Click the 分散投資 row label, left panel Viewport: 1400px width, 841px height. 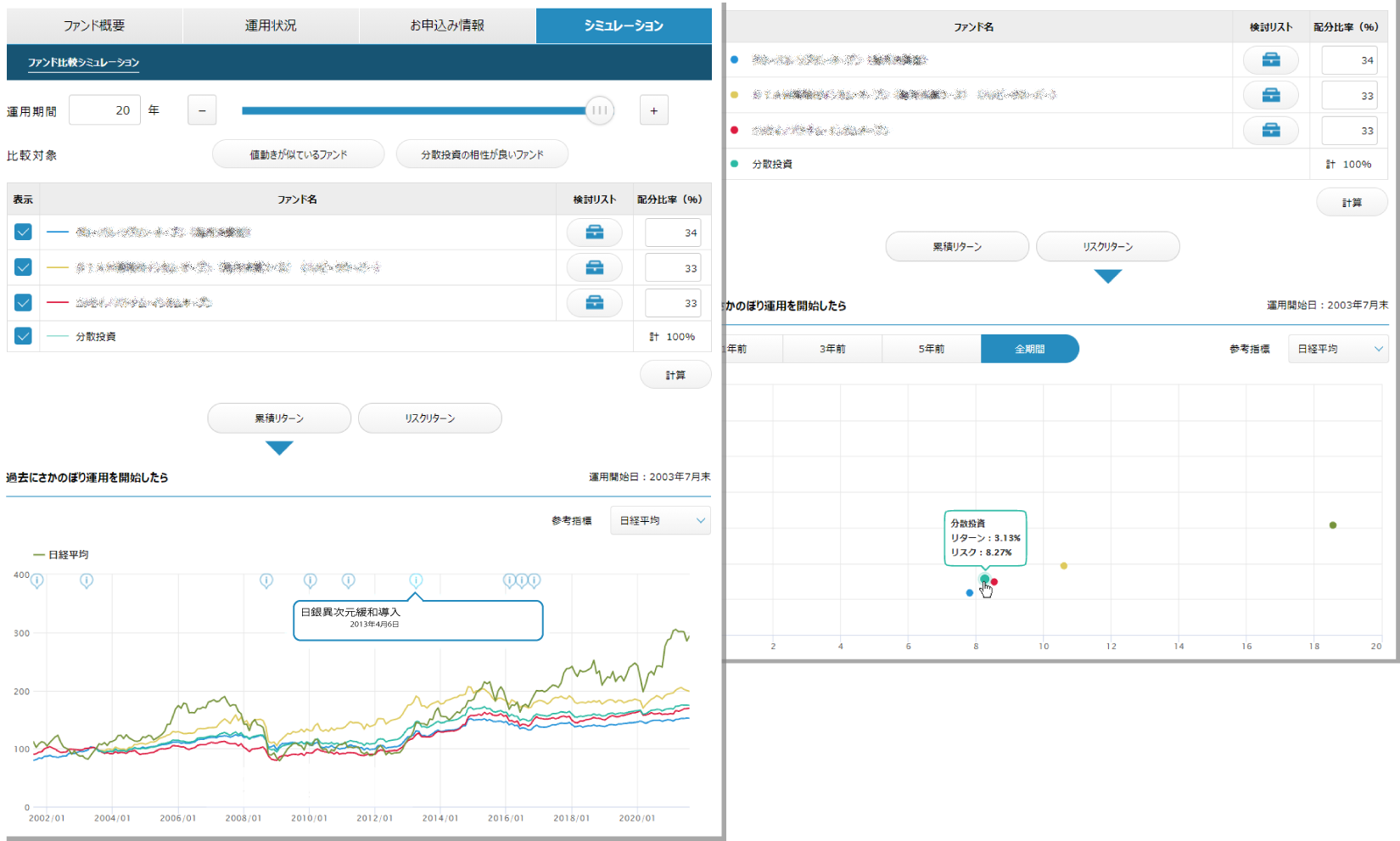click(96, 337)
